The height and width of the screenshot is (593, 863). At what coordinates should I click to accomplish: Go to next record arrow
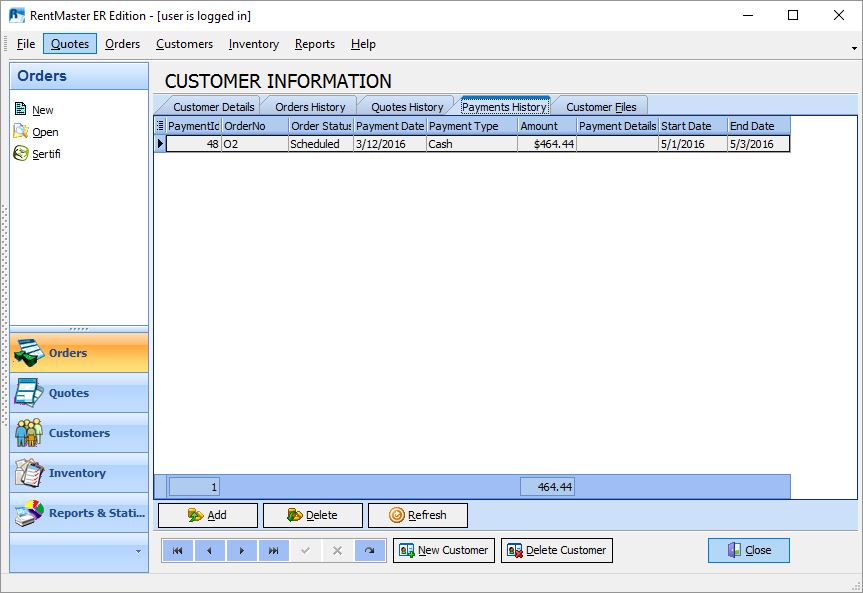241,551
